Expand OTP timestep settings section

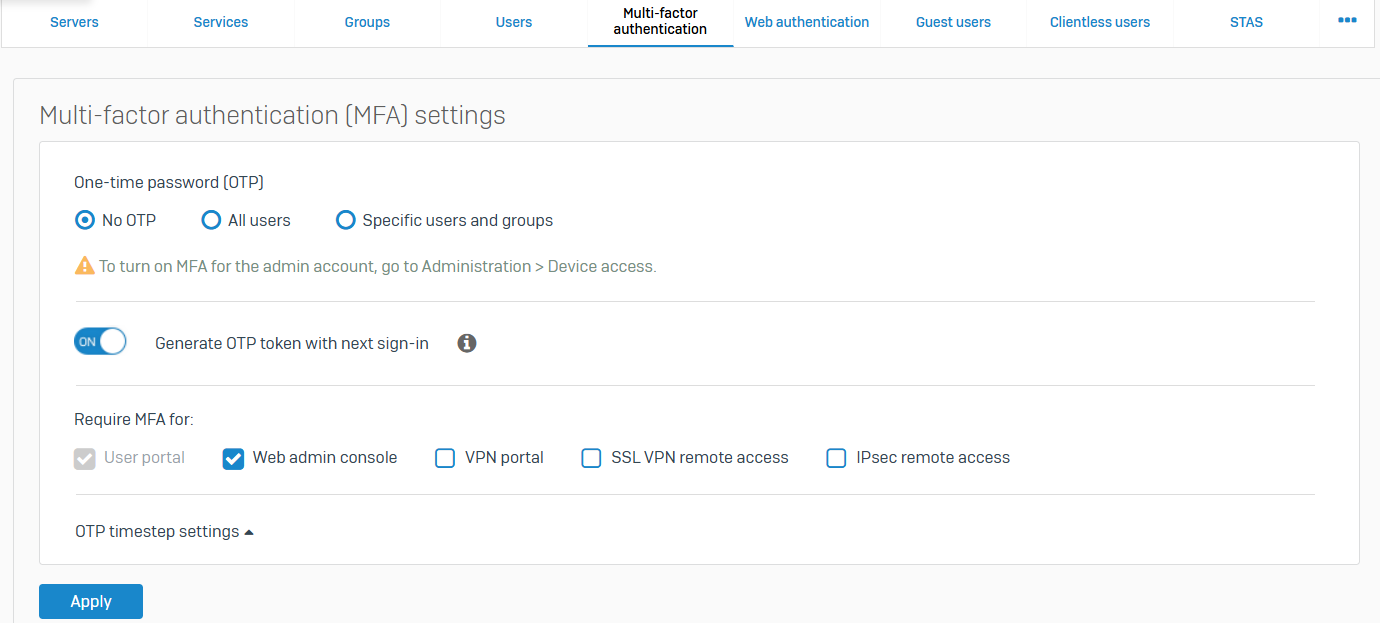point(164,532)
